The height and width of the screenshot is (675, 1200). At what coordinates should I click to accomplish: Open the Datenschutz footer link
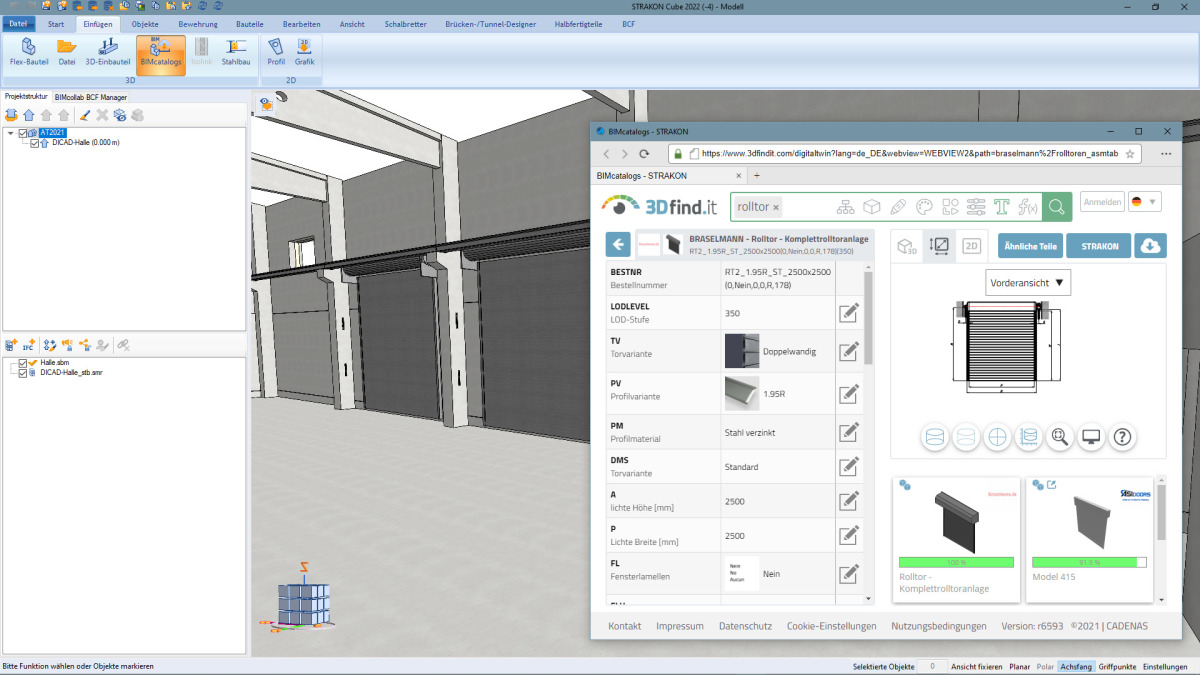745,626
